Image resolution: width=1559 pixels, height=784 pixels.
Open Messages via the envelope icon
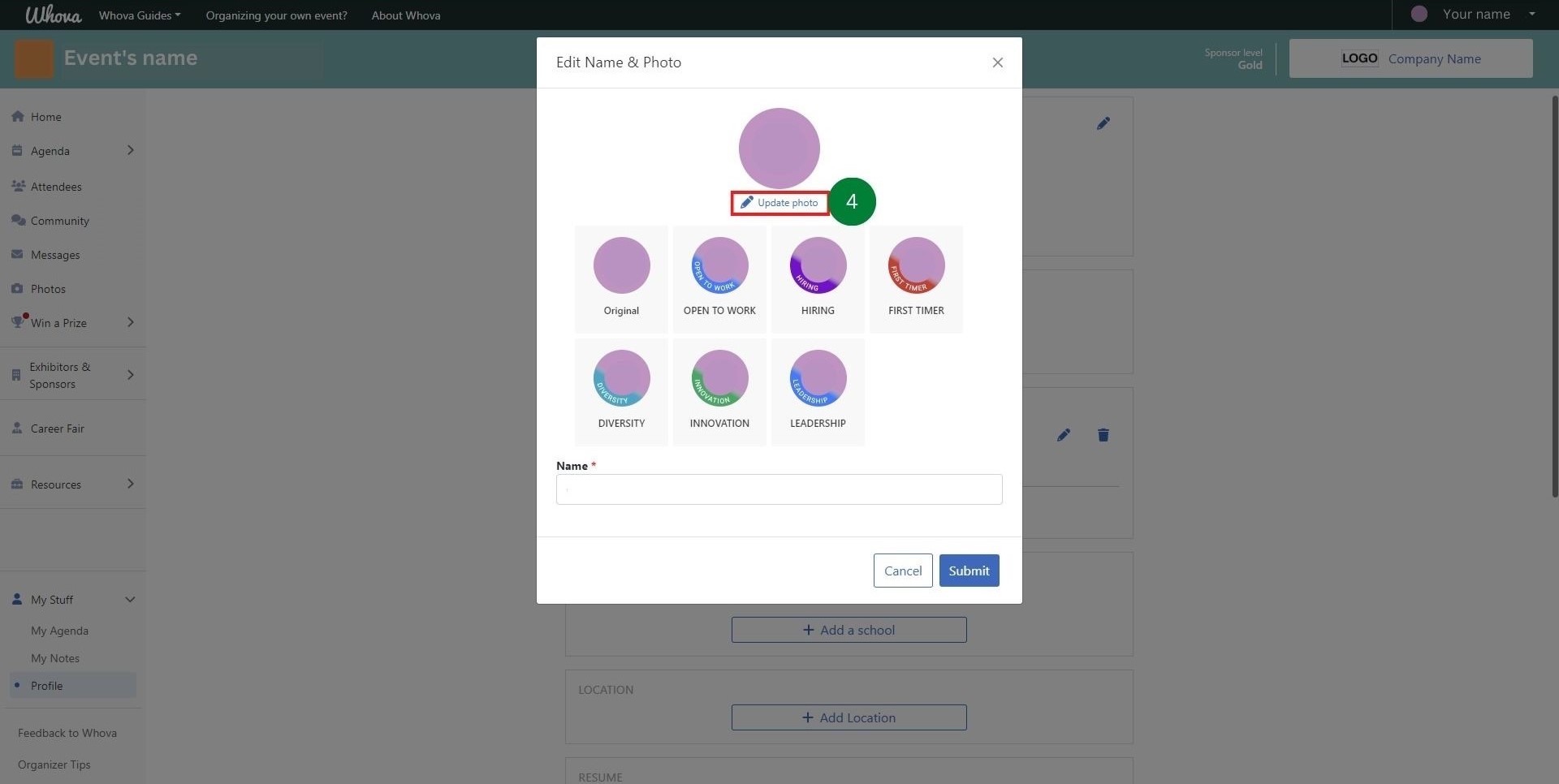point(17,254)
